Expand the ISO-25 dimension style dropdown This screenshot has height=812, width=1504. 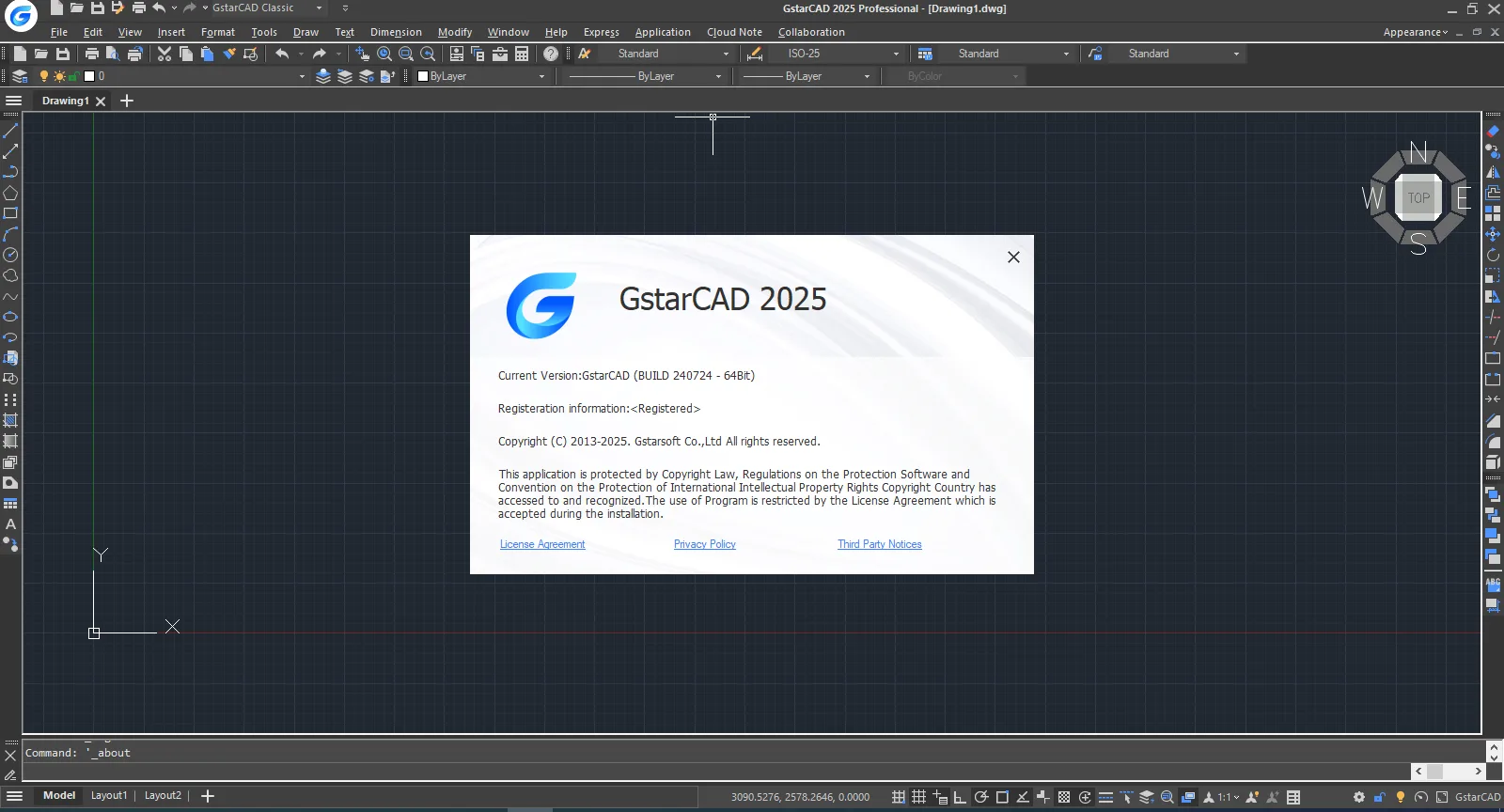click(x=895, y=54)
